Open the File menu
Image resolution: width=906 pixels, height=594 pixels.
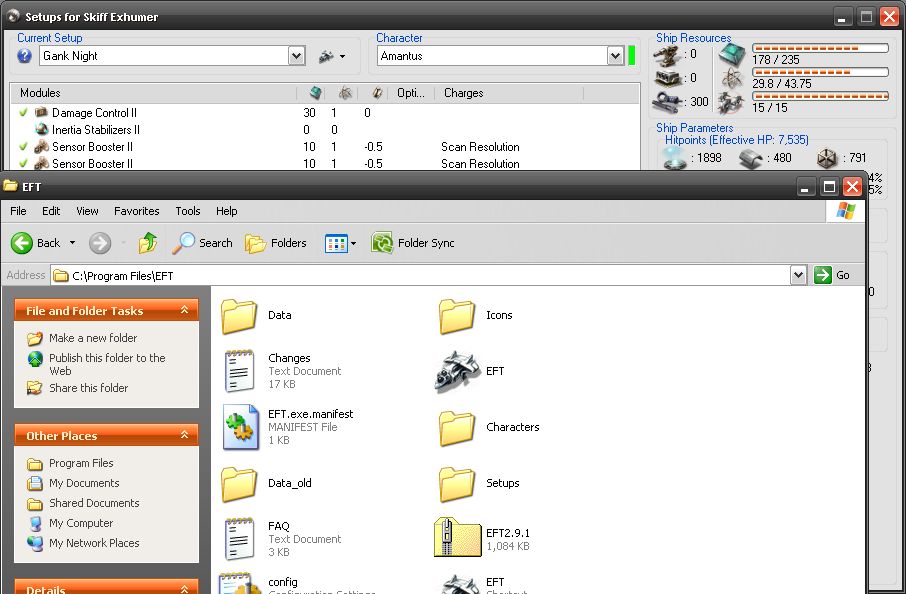[18, 211]
